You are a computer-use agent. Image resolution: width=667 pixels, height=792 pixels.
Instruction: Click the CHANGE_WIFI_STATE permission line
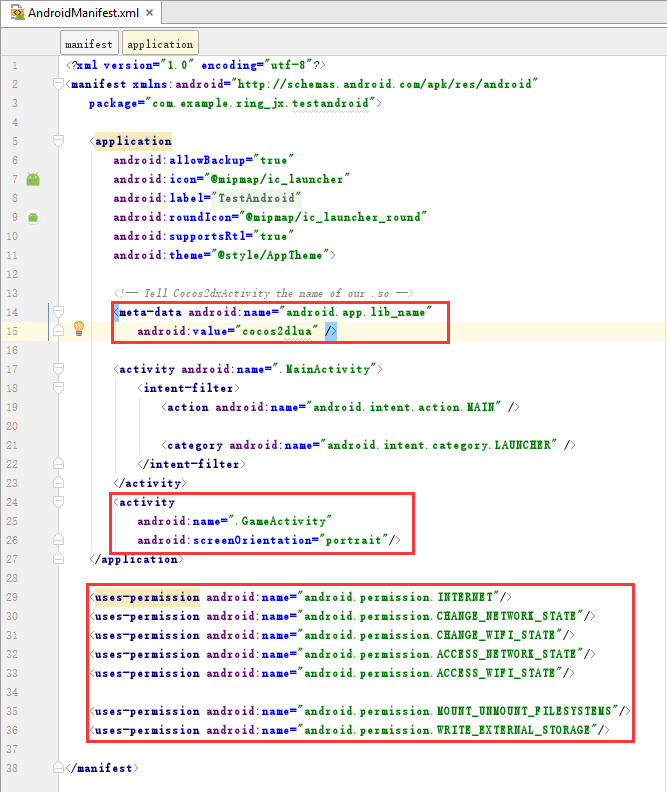[x=332, y=635]
